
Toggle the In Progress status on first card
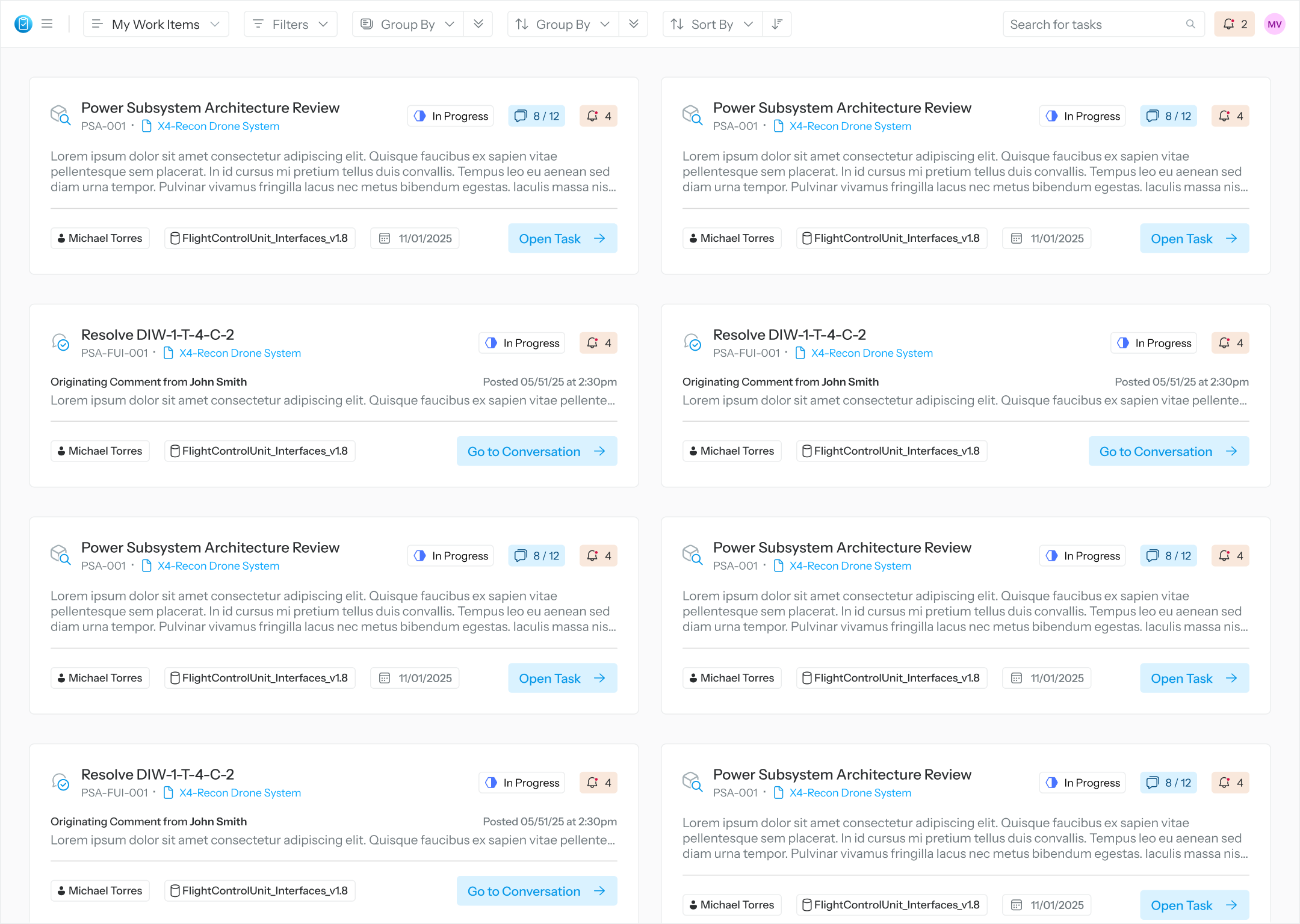450,115
